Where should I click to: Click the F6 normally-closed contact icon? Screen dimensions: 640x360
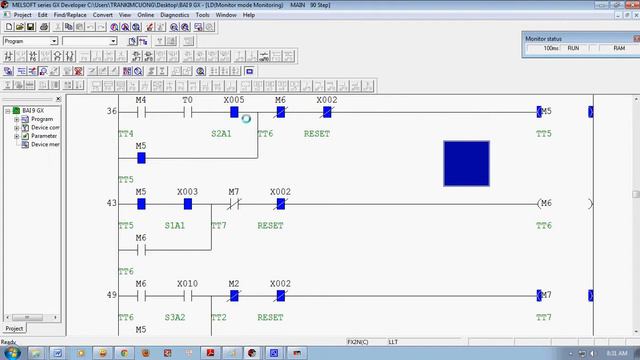coord(33,56)
